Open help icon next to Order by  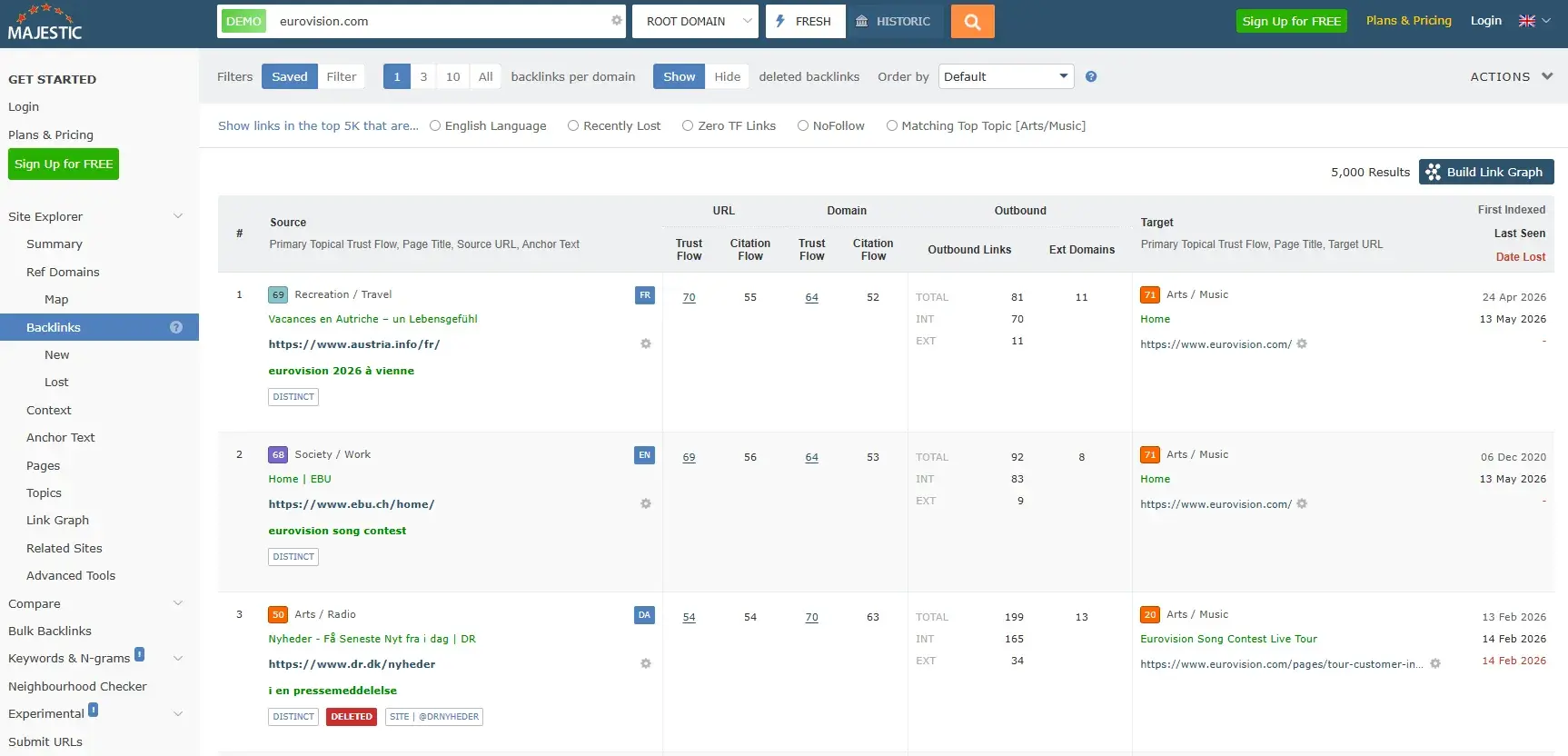coord(1091,77)
